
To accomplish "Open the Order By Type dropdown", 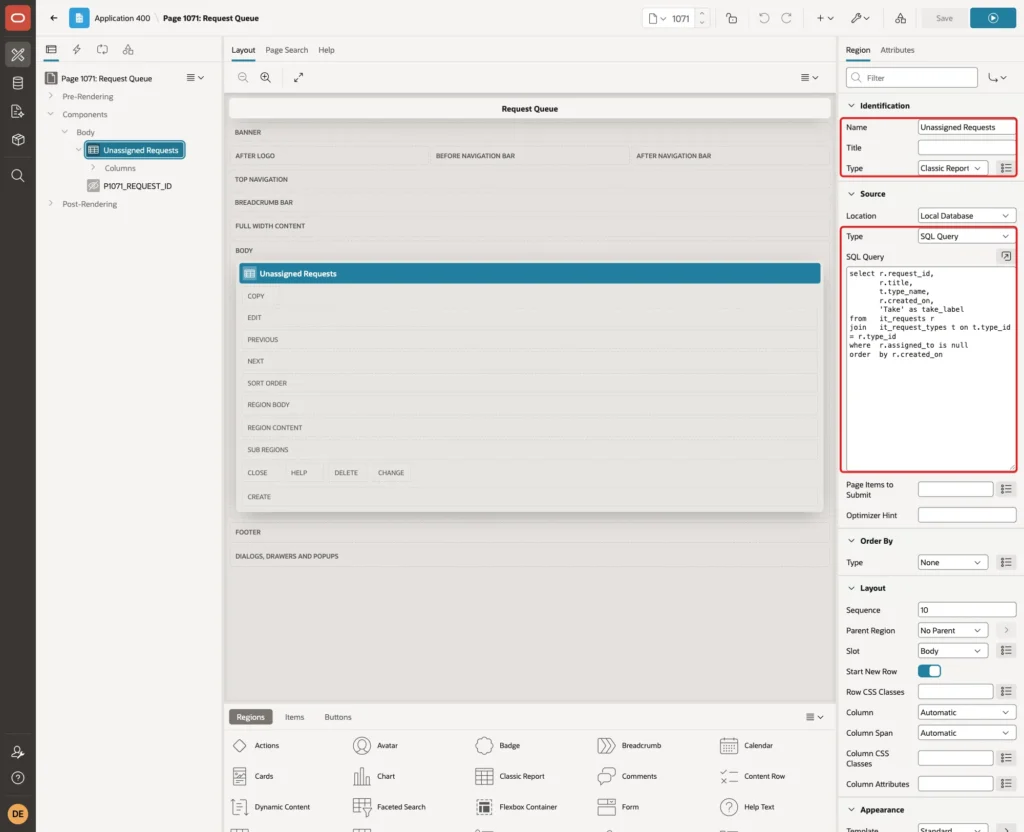I will pos(952,562).
